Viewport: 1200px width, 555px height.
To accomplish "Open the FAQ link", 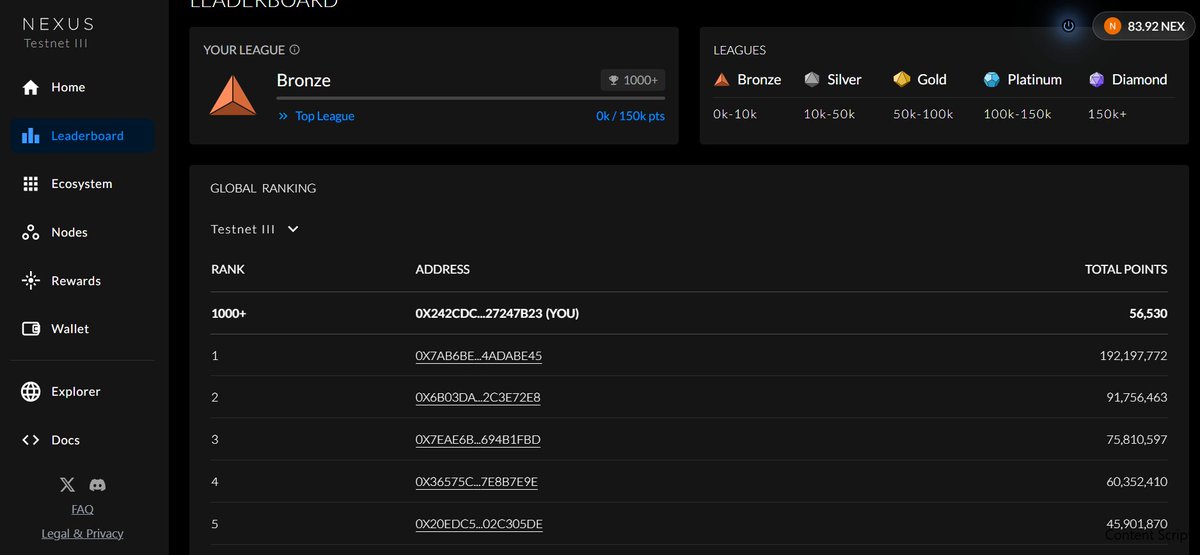I will [x=82, y=510].
